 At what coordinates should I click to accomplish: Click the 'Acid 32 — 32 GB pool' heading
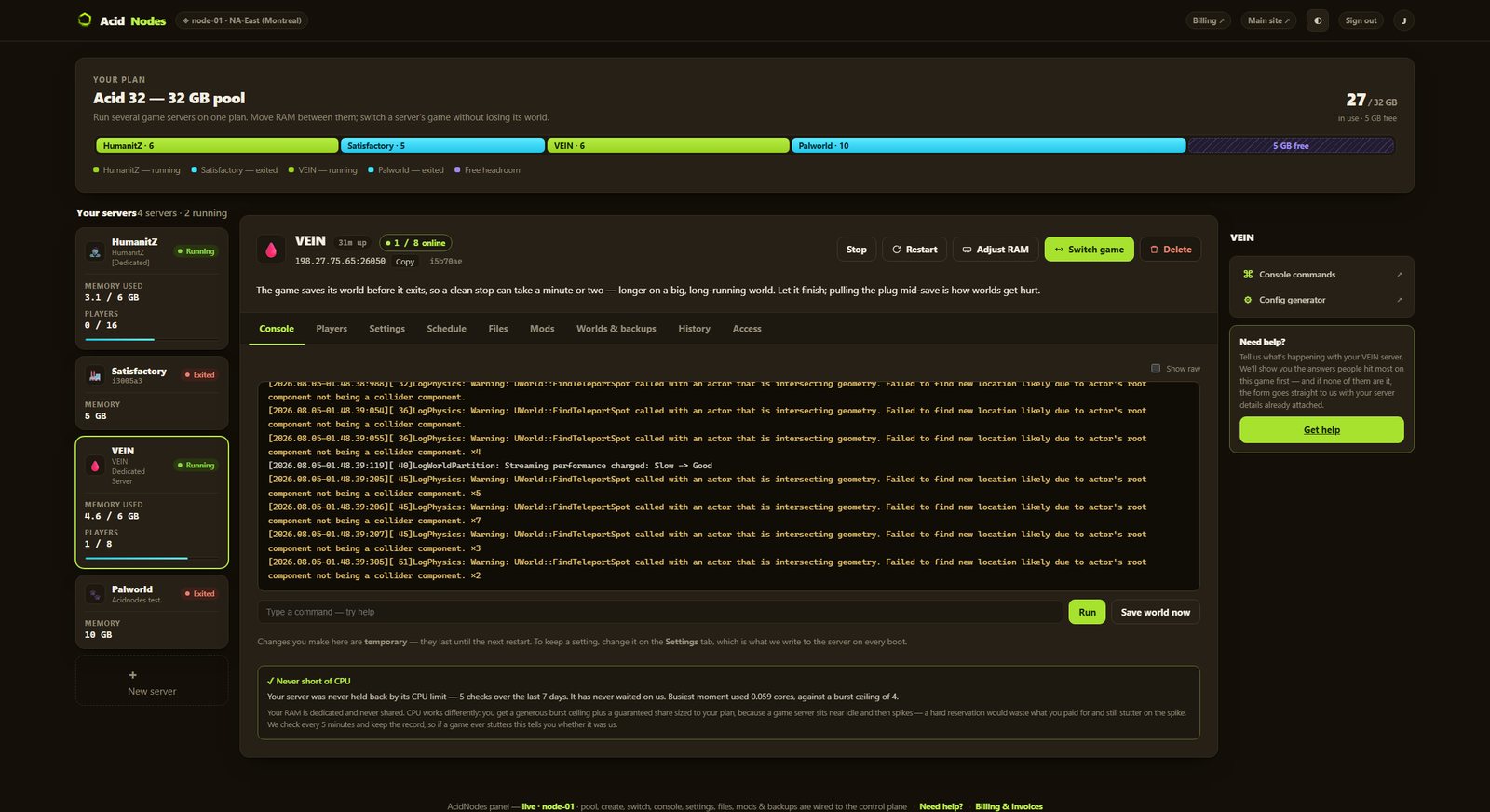pyautogui.click(x=169, y=98)
